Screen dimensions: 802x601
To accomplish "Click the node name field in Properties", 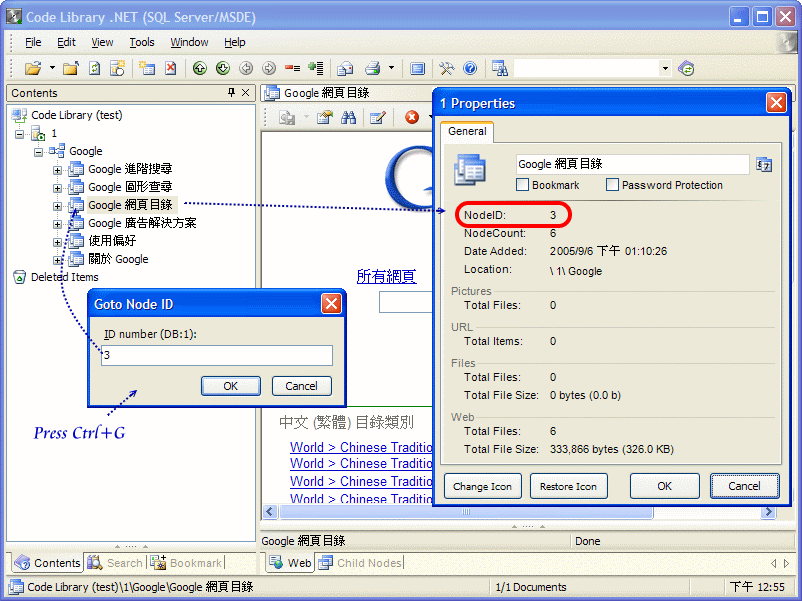I will pyautogui.click(x=633, y=165).
